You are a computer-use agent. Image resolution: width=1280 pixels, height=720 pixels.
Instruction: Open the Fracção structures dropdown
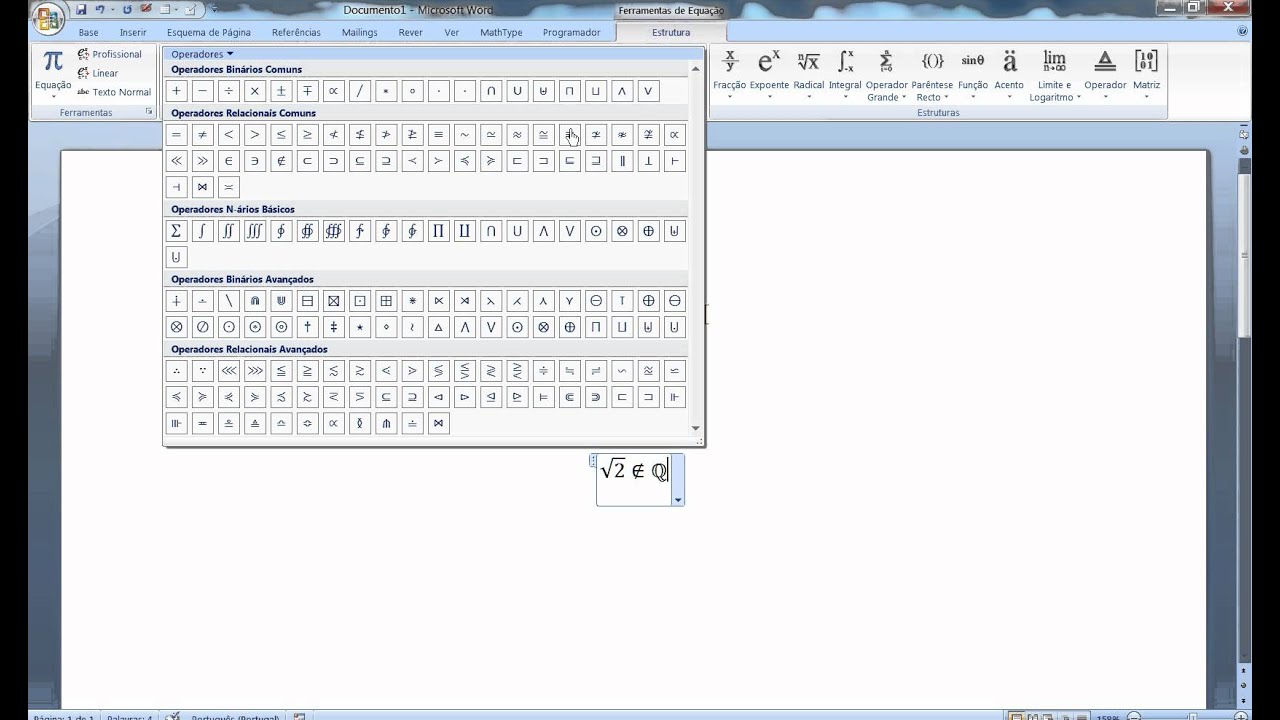(730, 74)
